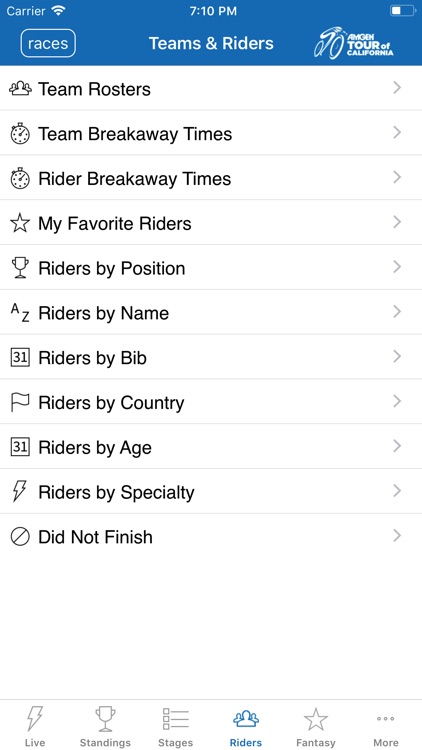Switch to the Standings tab
This screenshot has width=422, height=750.
[x=105, y=726]
